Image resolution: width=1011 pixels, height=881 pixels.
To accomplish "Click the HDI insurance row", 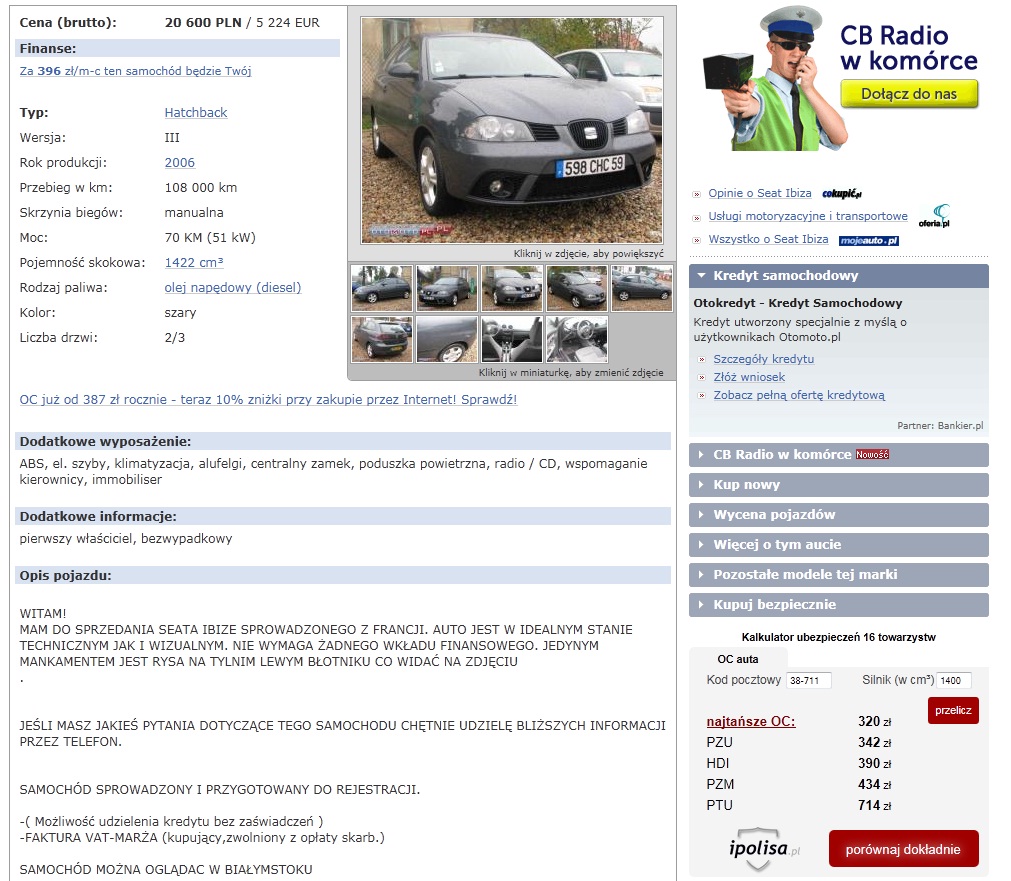I will 799,764.
